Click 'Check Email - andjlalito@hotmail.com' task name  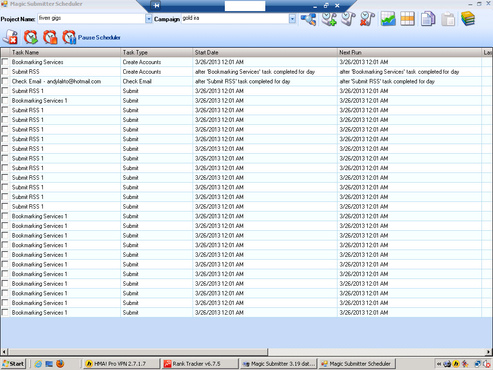pyautogui.click(x=56, y=81)
